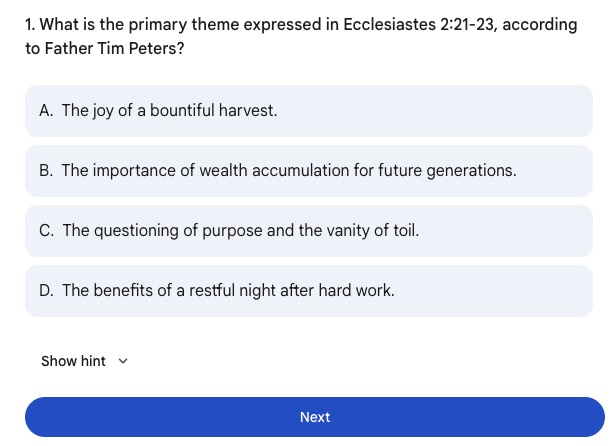
Task: Click the letter 'B.' option label
Action: (x=46, y=171)
